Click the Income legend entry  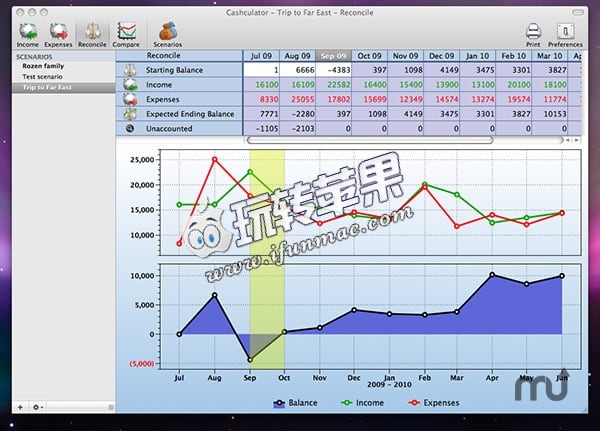point(362,403)
